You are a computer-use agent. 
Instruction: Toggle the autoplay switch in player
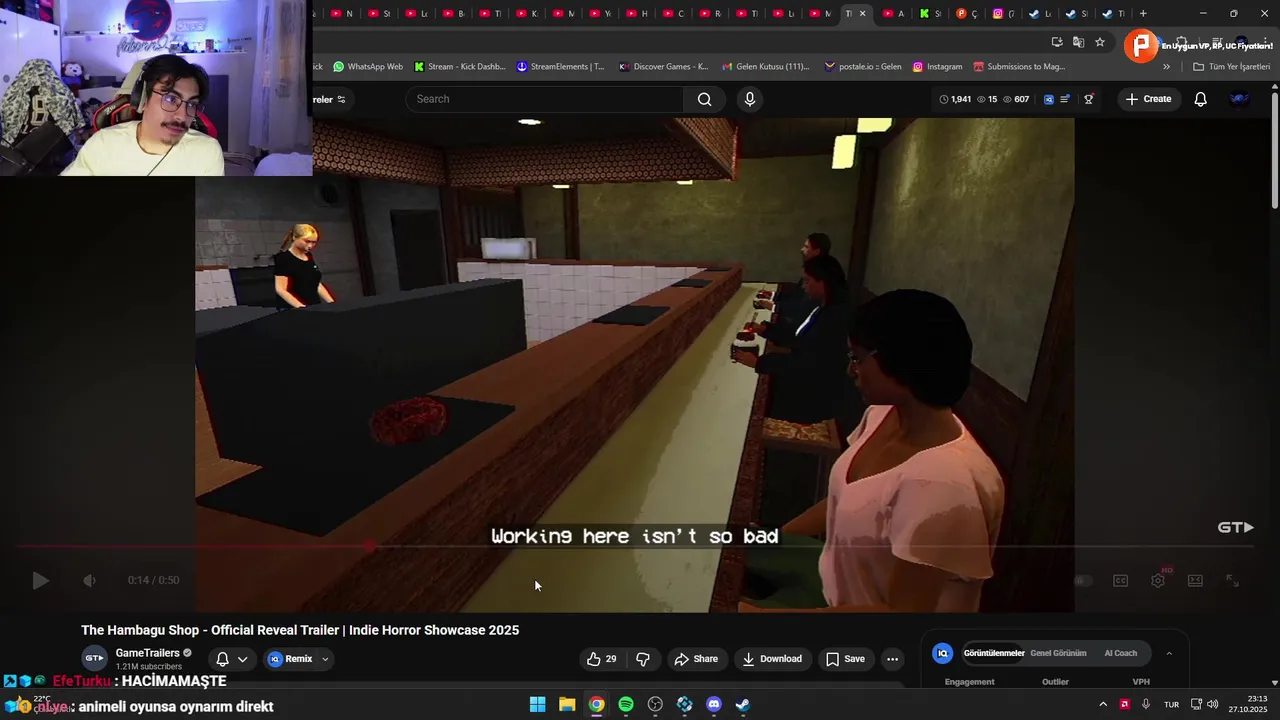(x=1082, y=581)
